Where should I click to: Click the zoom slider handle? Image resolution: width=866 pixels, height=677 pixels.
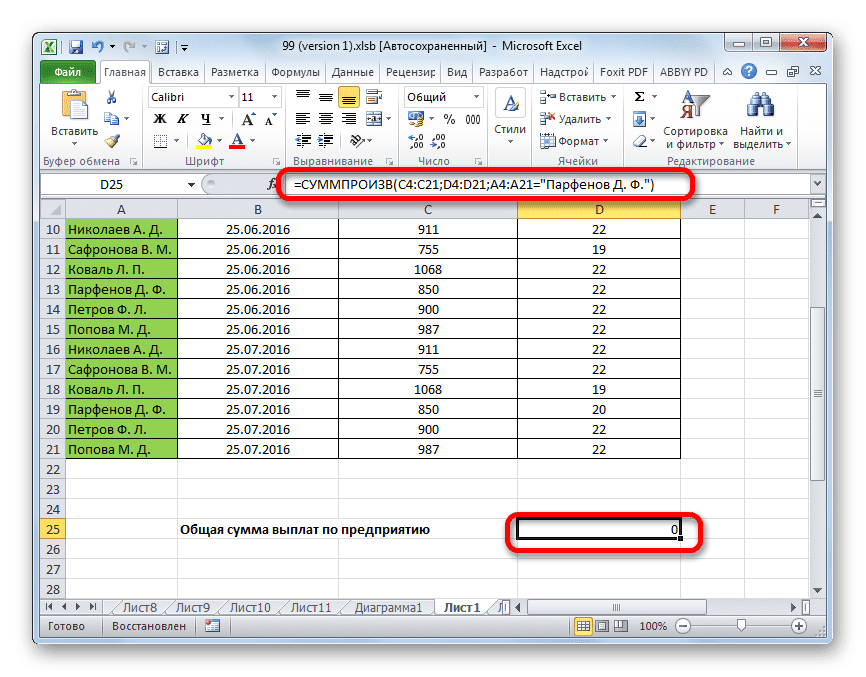(x=741, y=625)
